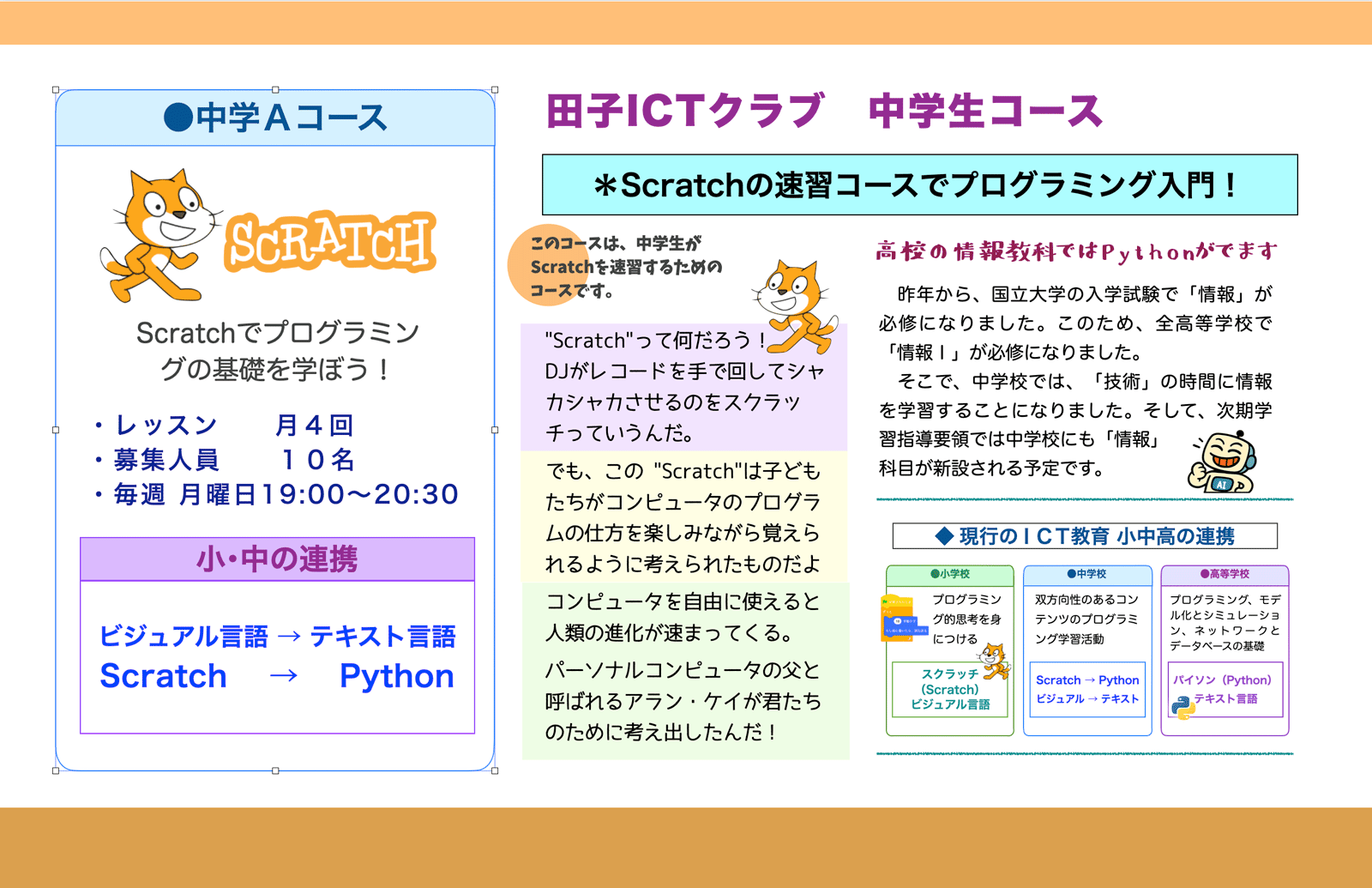Select text プログラミング、モデル化とシミュレーション
The width and height of the screenshot is (1372, 888).
coord(1225,622)
